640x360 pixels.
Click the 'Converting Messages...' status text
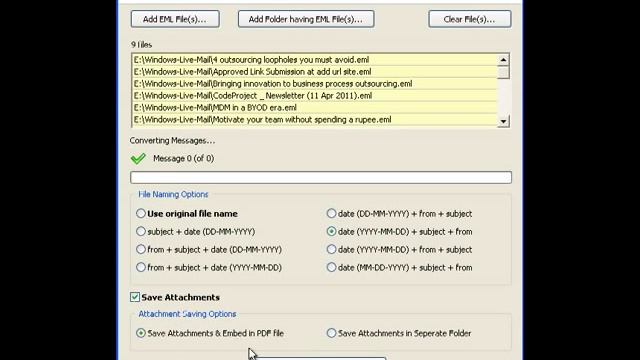point(172,140)
